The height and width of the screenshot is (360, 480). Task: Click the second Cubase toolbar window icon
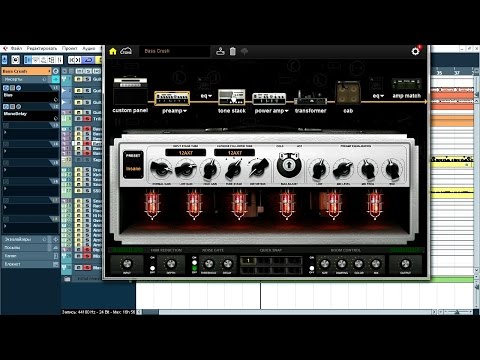[15, 60]
